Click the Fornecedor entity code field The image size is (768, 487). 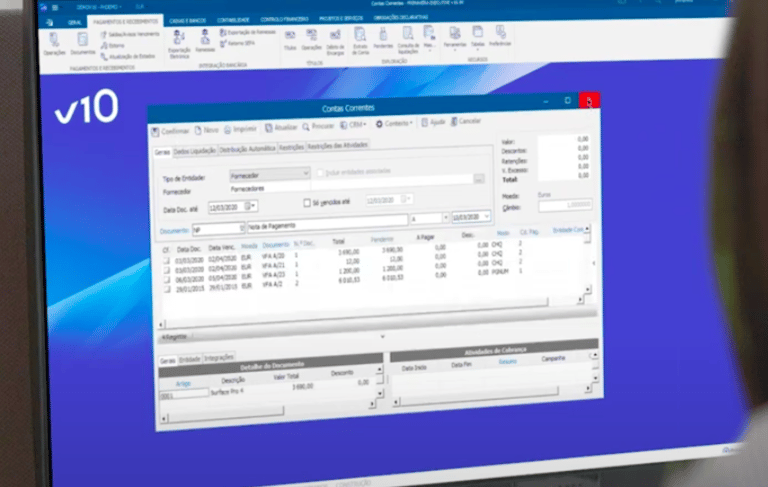pos(269,188)
